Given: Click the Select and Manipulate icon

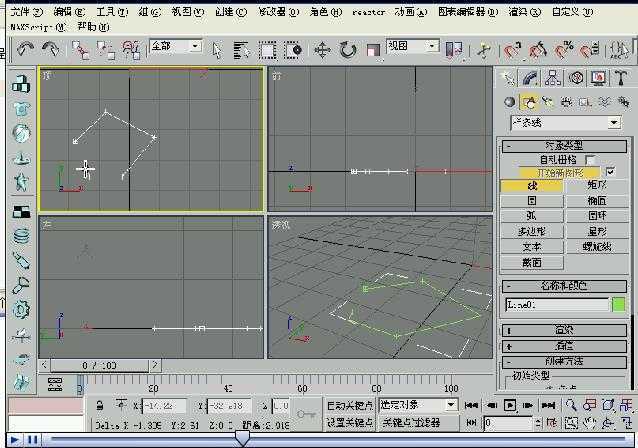Looking at the screenshot, I should [484, 51].
